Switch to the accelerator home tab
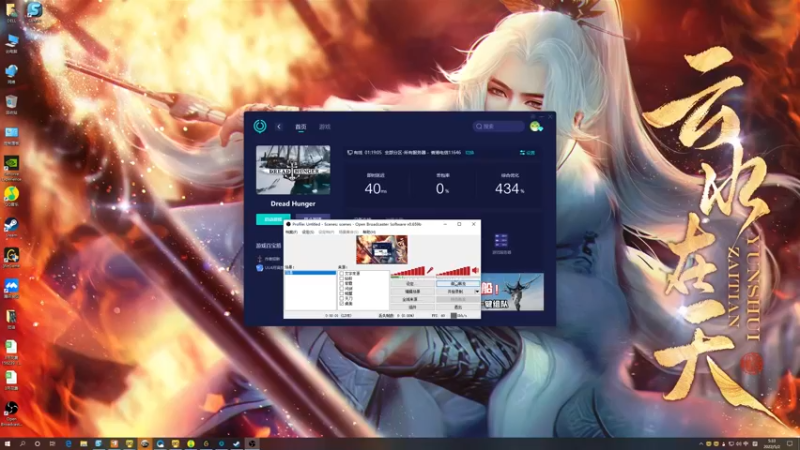This screenshot has height=450, width=800. click(x=301, y=127)
